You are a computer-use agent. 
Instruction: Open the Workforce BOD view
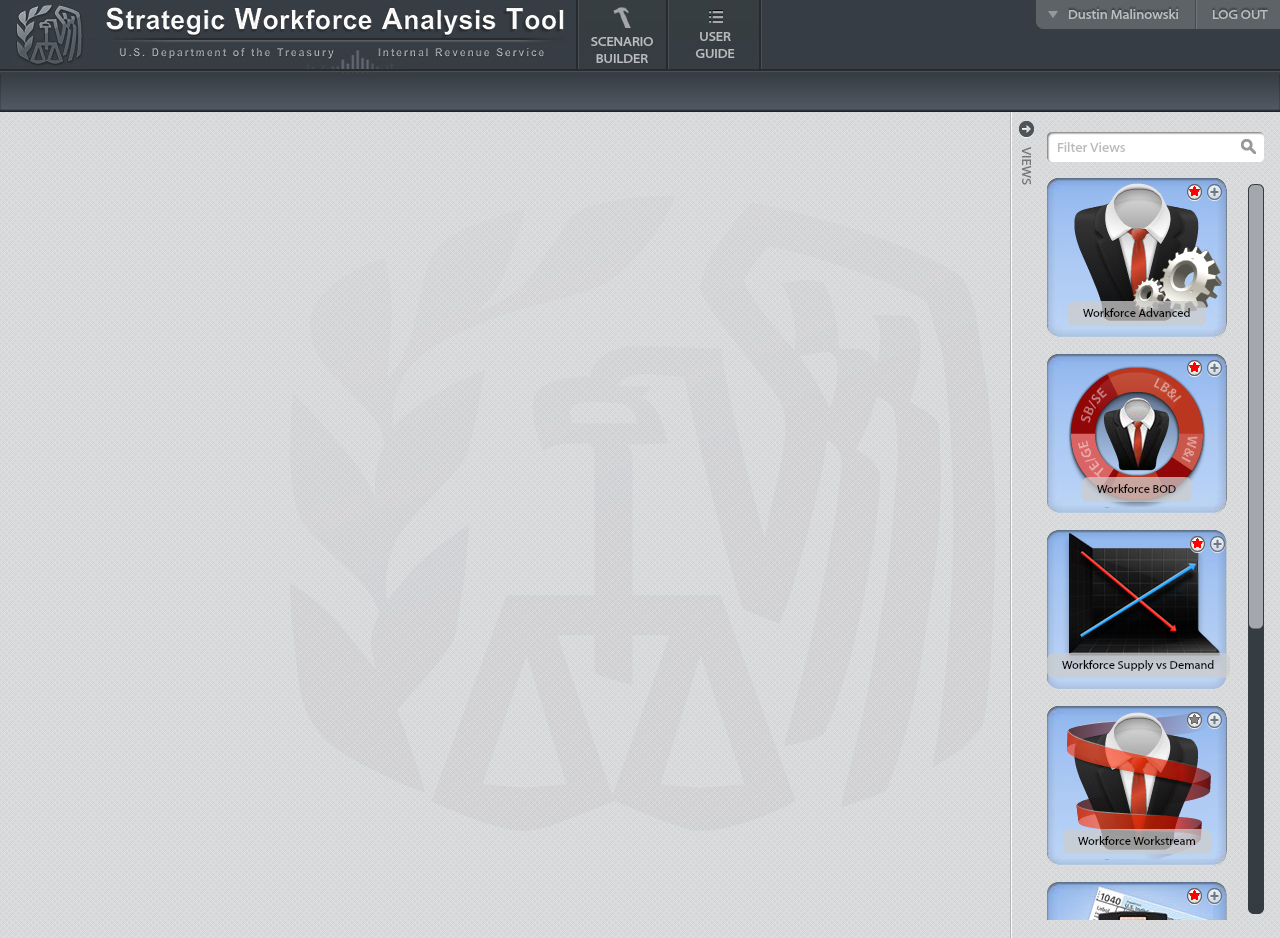tap(1136, 435)
